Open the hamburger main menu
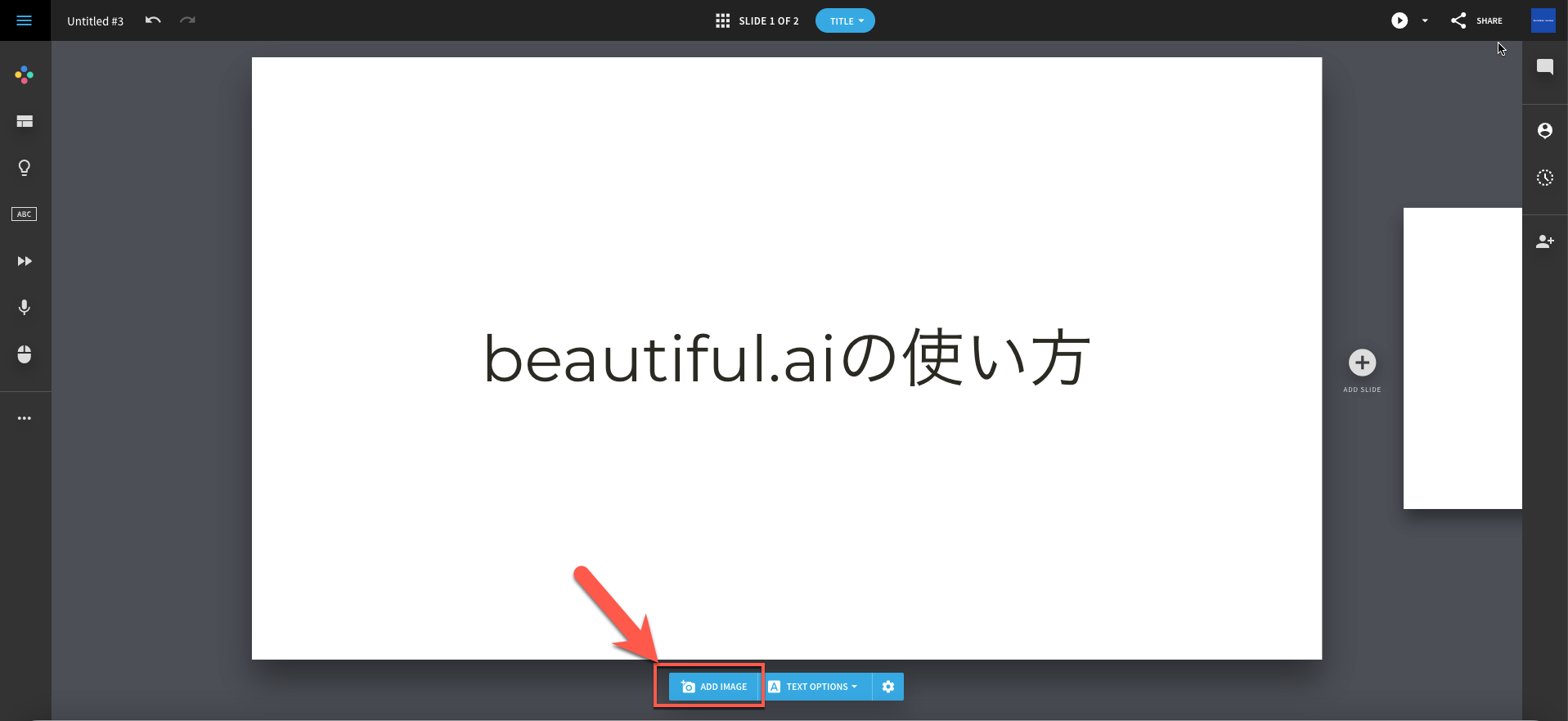The height and width of the screenshot is (721, 1568). pyautogui.click(x=24, y=20)
